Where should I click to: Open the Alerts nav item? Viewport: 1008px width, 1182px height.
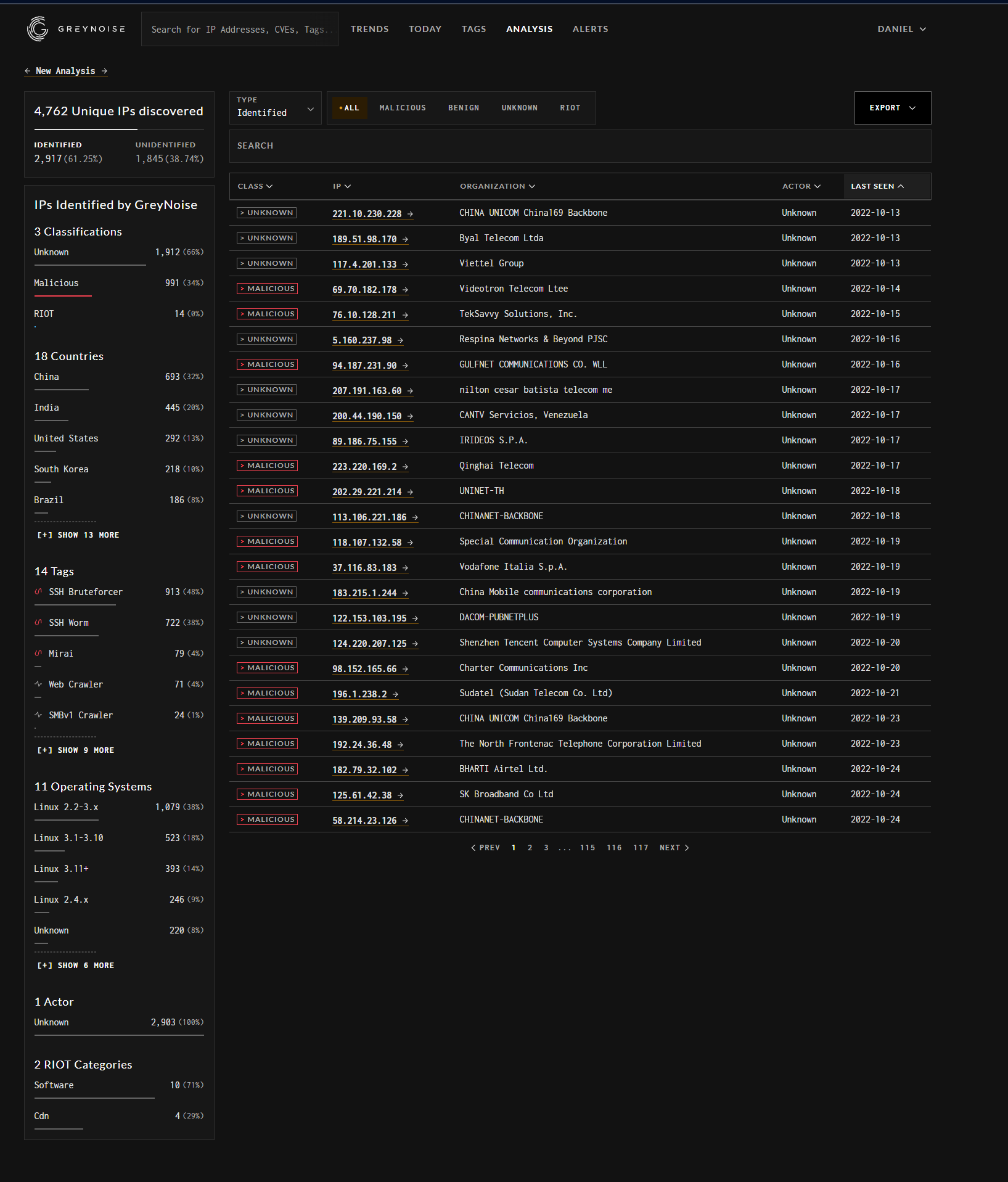(x=590, y=29)
